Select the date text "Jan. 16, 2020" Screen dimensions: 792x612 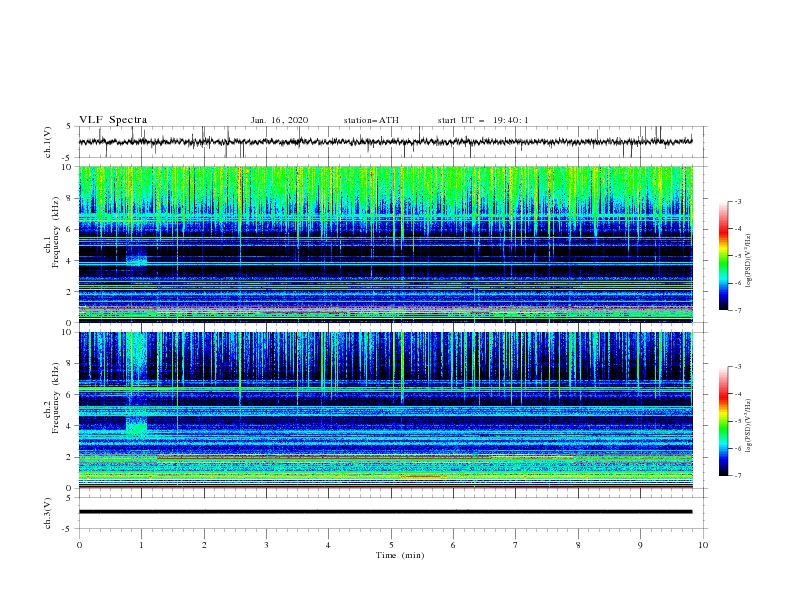(x=279, y=120)
